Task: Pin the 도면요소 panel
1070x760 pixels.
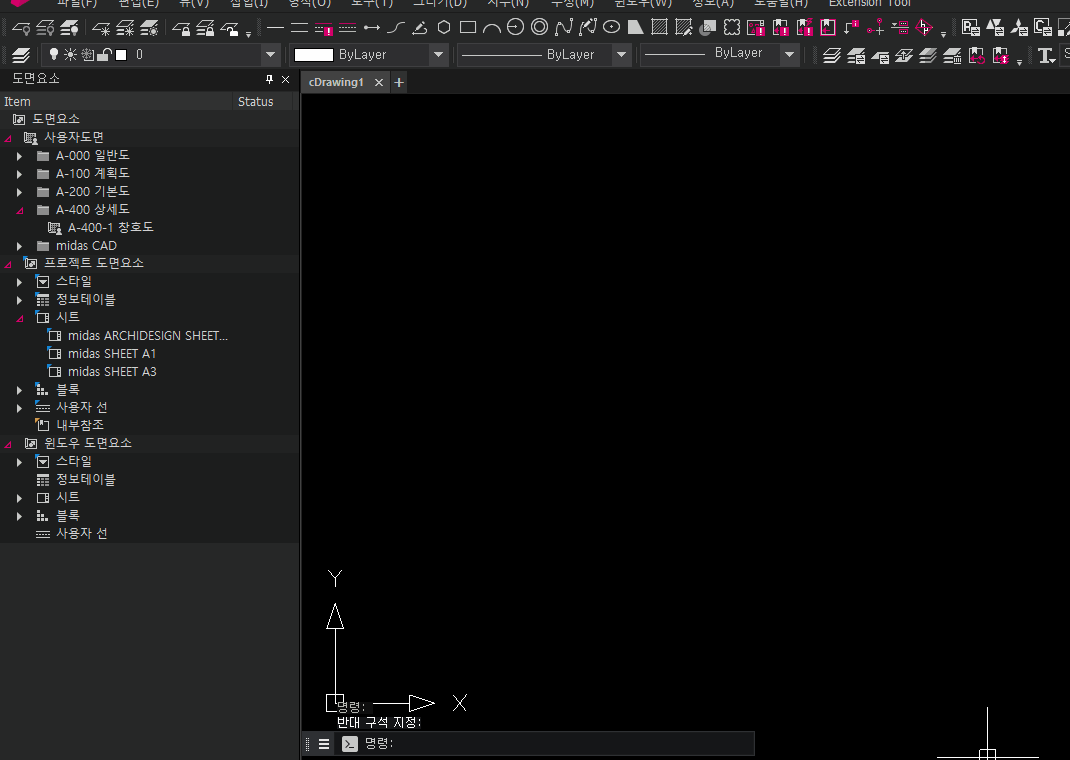Action: pyautogui.click(x=269, y=79)
